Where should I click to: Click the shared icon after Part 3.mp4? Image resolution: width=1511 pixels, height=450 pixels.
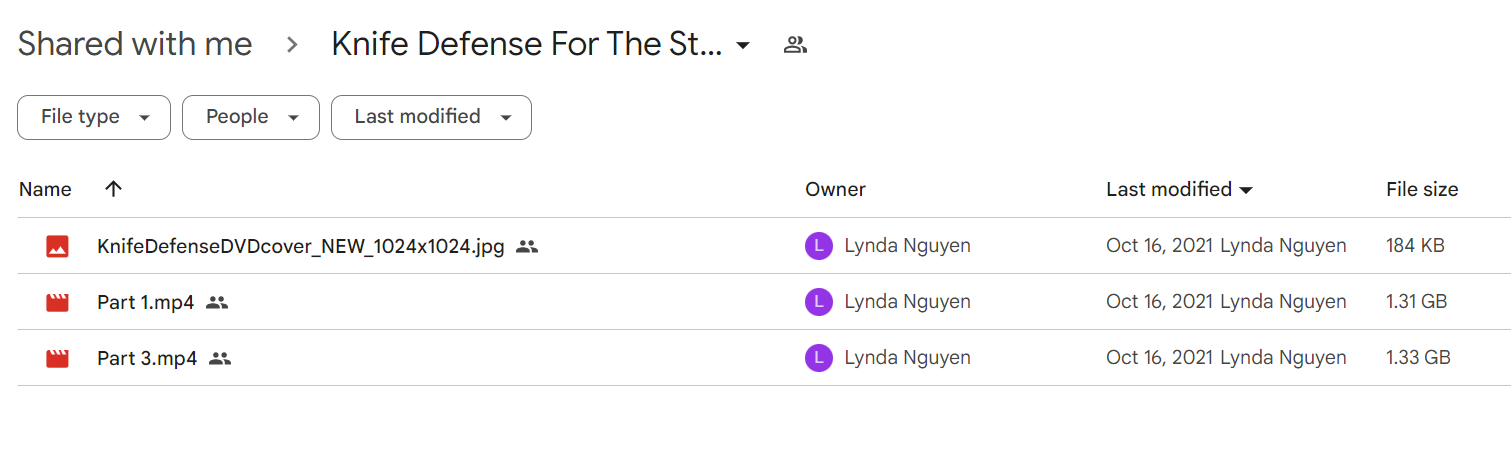click(x=220, y=358)
